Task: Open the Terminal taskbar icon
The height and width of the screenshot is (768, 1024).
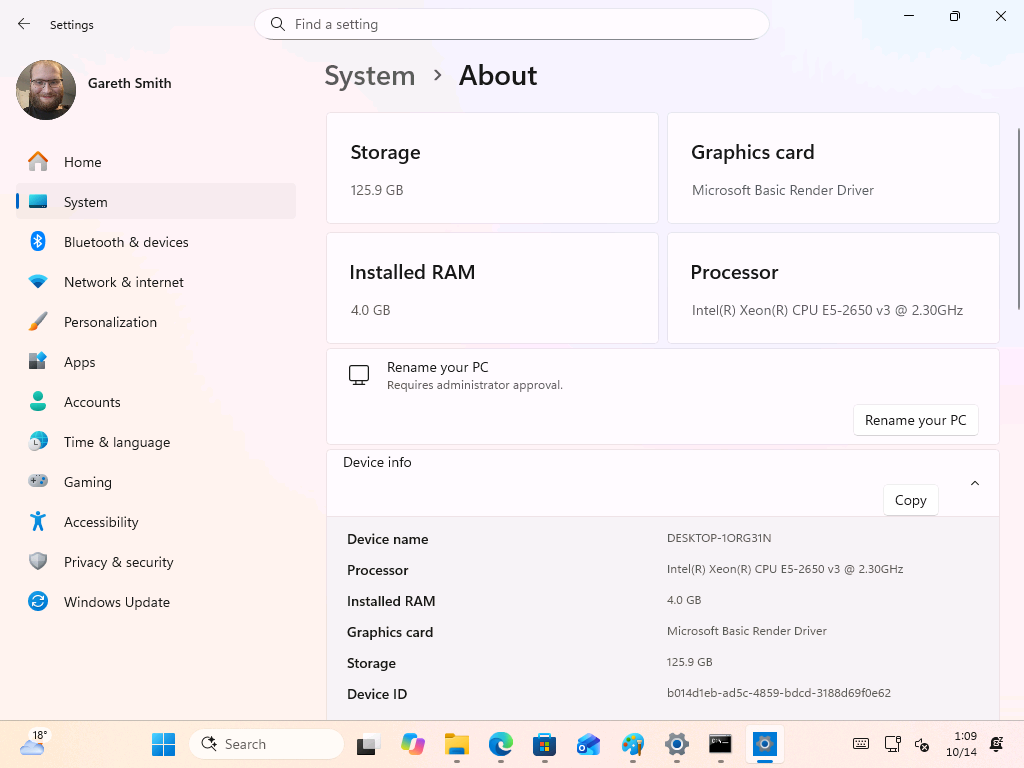Action: pos(720,744)
